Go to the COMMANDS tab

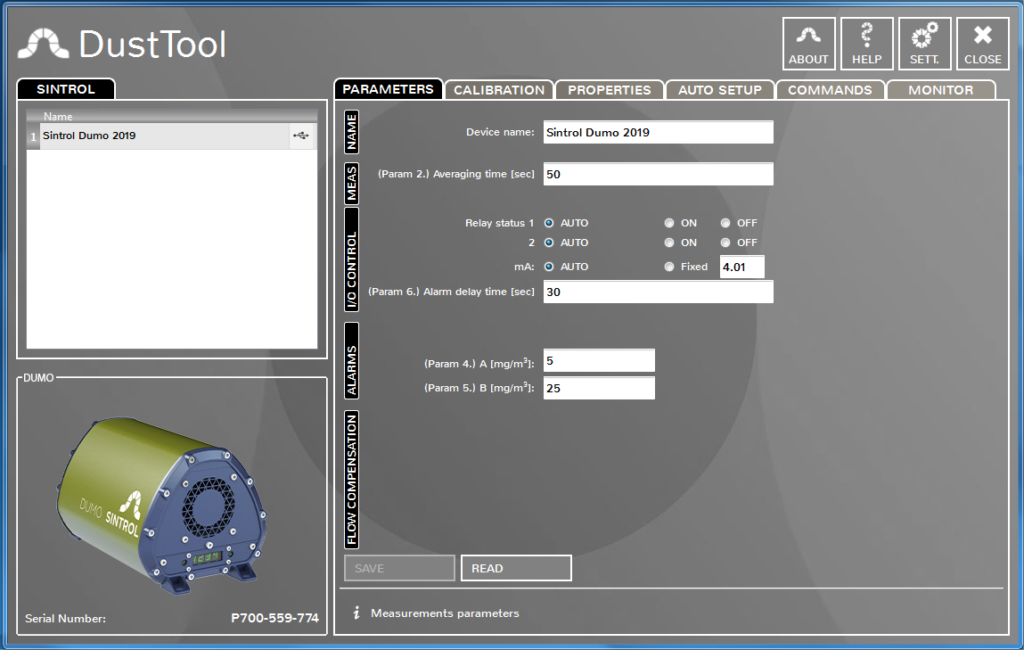coord(830,90)
